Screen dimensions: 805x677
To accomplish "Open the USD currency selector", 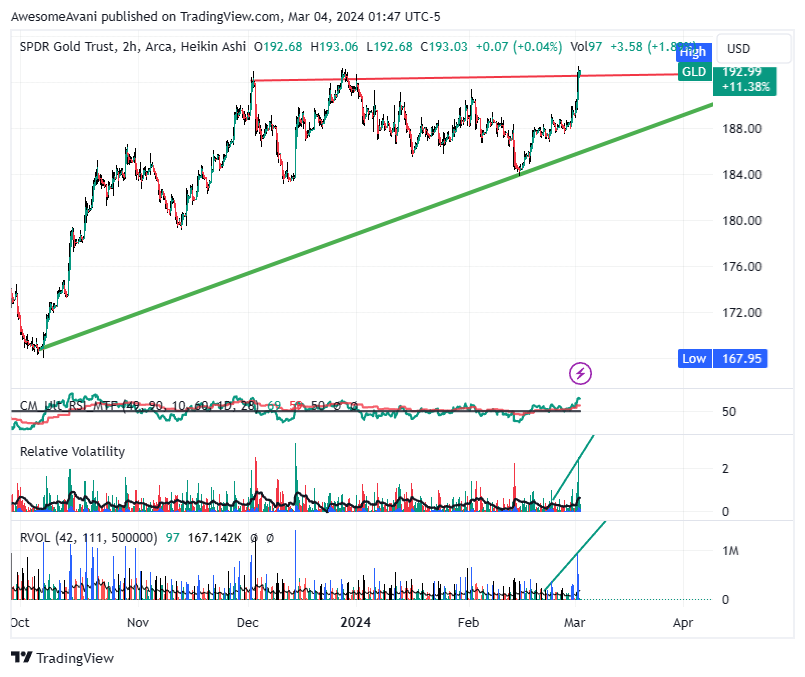I will [753, 48].
